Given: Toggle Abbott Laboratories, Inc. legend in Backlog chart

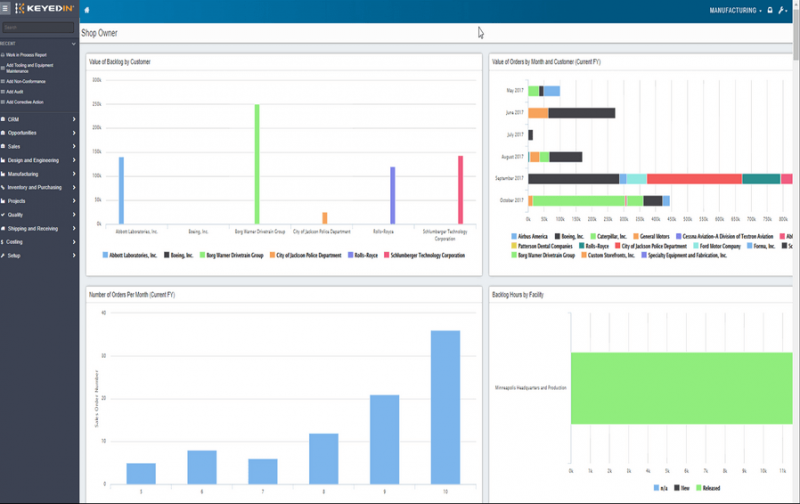Looking at the screenshot, I should (x=130, y=255).
